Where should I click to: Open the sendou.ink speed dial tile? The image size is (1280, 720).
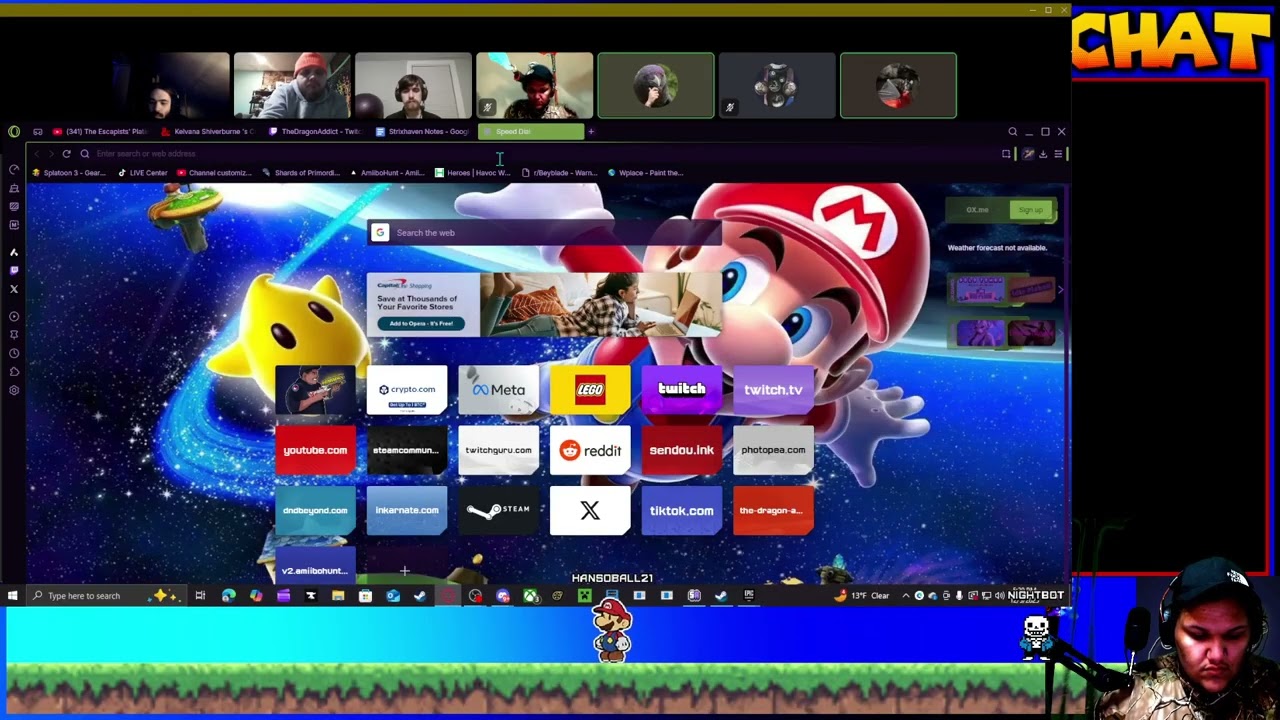click(682, 450)
